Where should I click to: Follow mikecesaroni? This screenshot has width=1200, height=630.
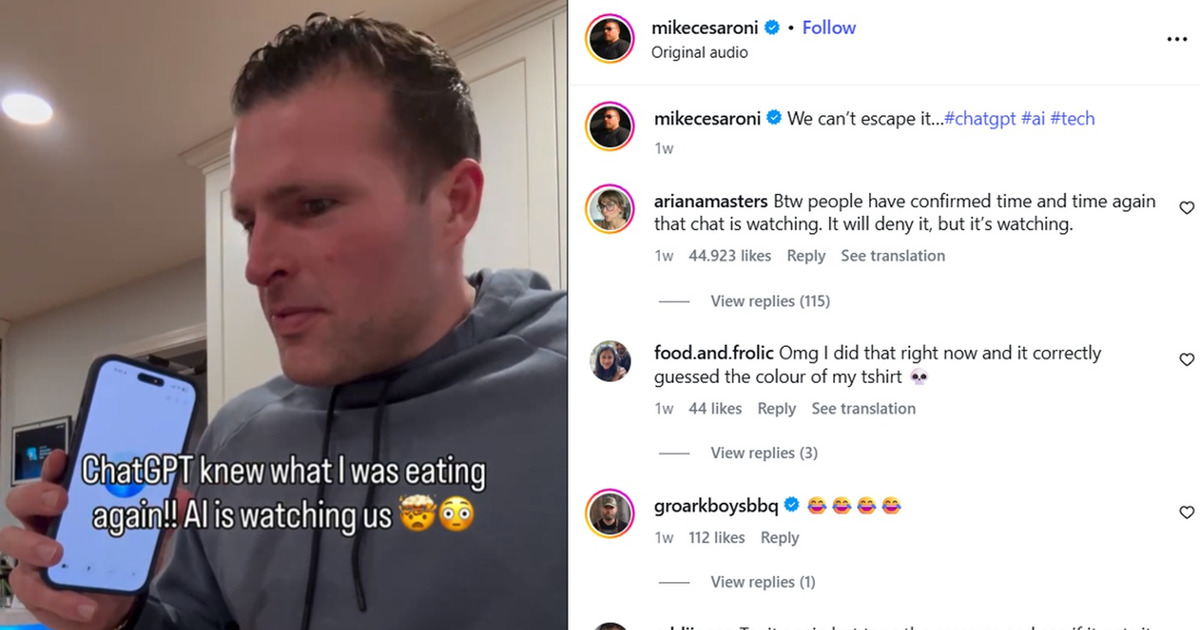coord(829,28)
